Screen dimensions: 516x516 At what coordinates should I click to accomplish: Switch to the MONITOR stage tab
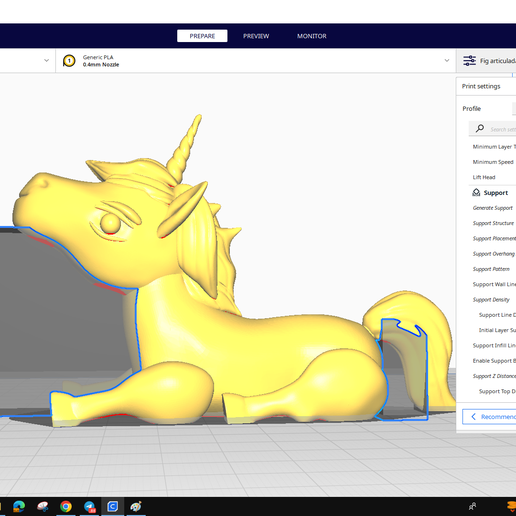click(x=312, y=36)
